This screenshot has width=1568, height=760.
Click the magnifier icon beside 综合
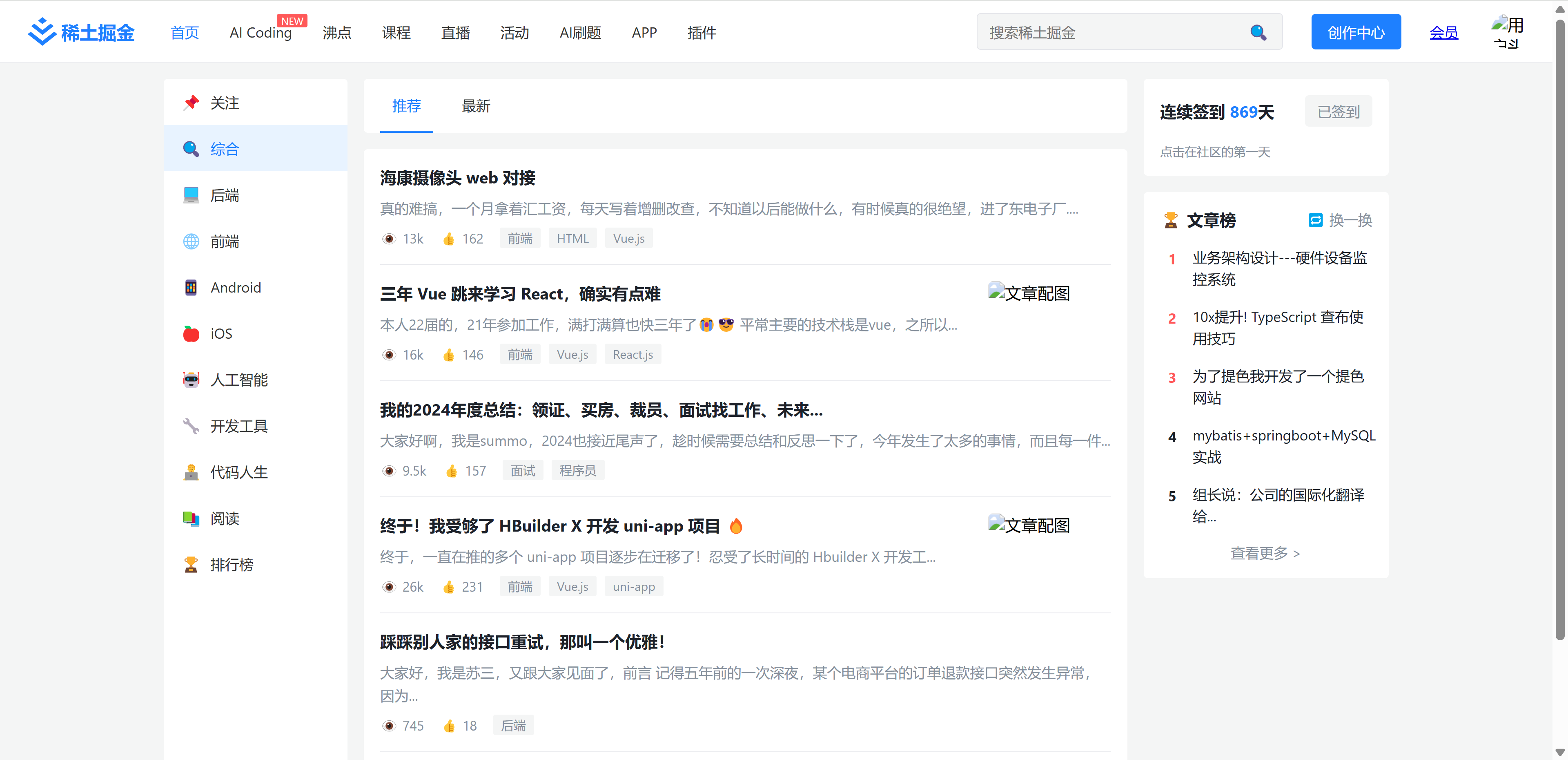pos(191,149)
